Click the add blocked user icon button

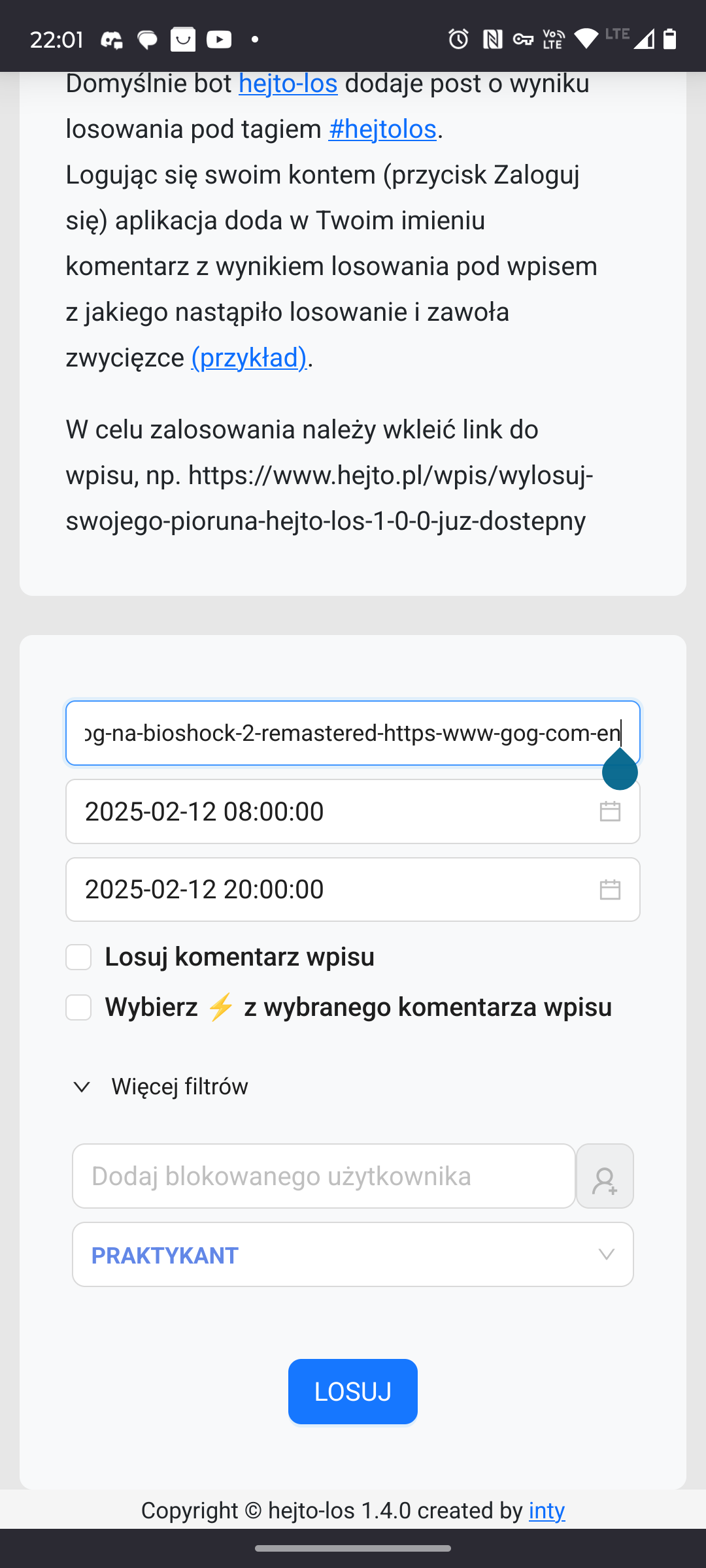605,1176
